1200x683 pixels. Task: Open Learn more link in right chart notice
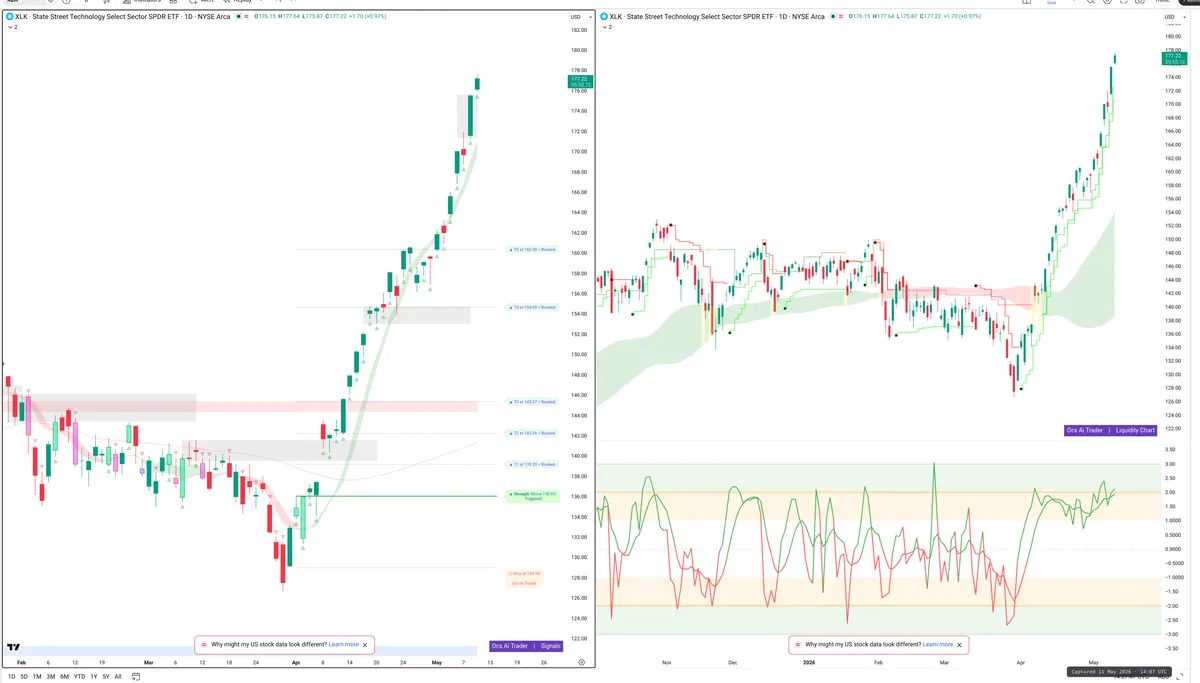click(x=938, y=645)
